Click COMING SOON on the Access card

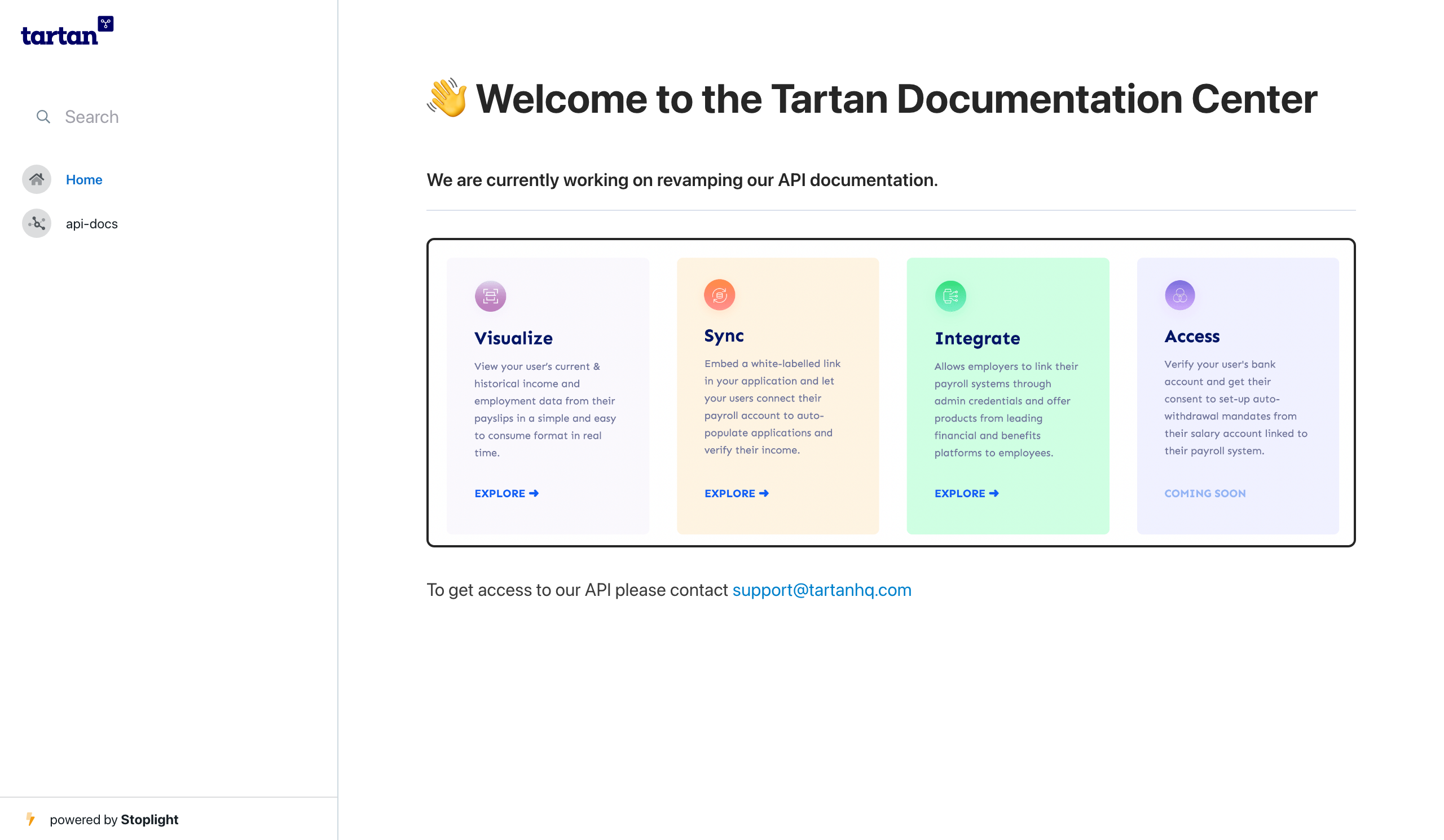click(x=1205, y=494)
